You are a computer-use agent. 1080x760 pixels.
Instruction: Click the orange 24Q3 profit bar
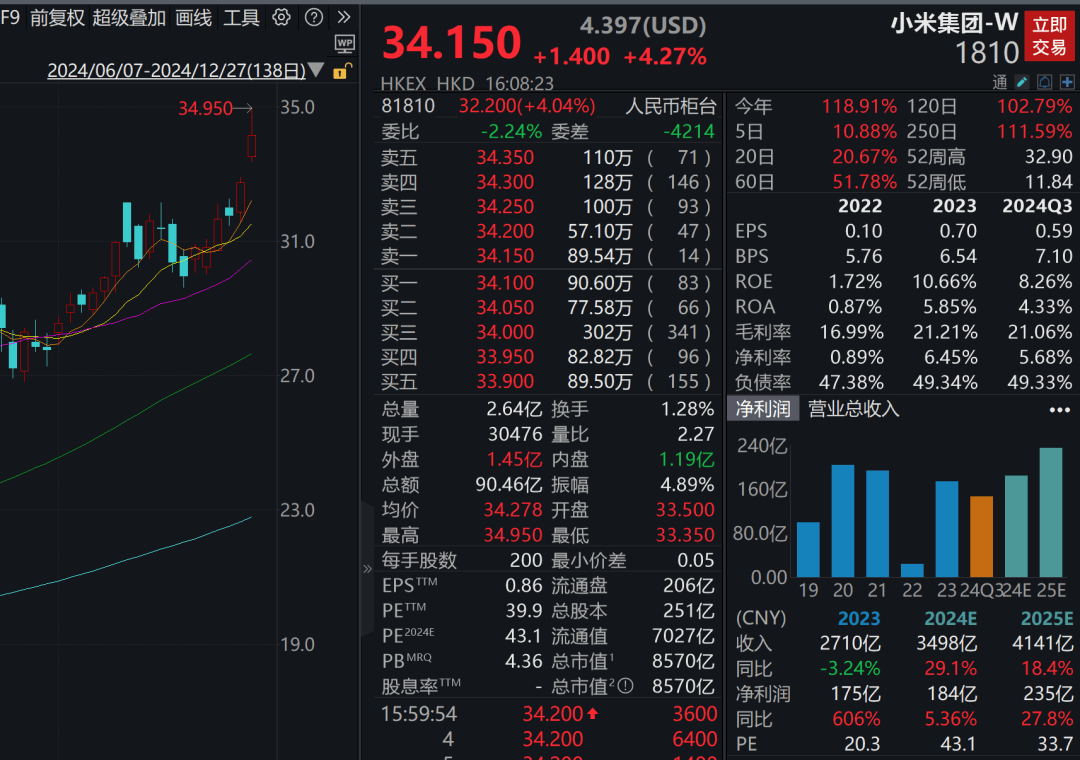click(982, 536)
